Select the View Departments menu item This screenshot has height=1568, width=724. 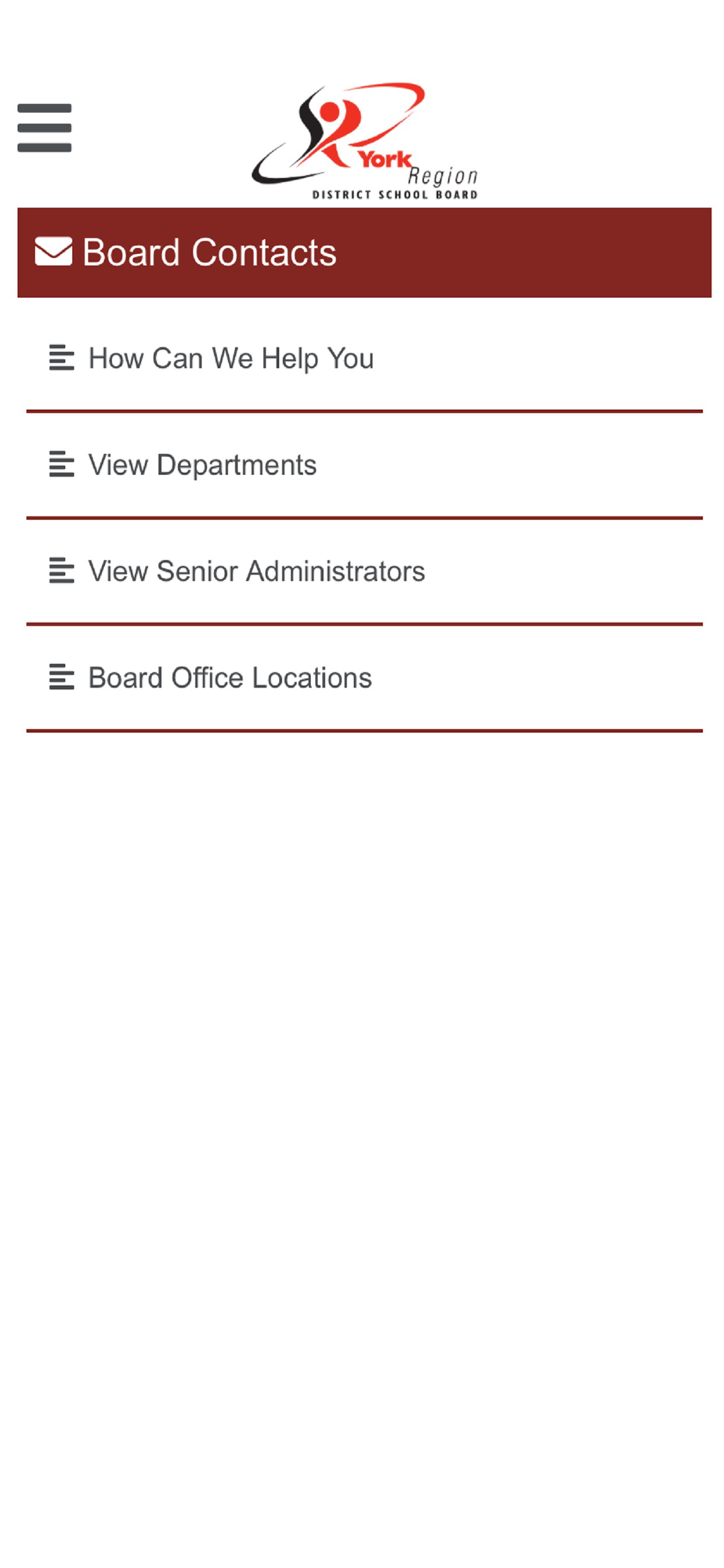pyautogui.click(x=202, y=465)
